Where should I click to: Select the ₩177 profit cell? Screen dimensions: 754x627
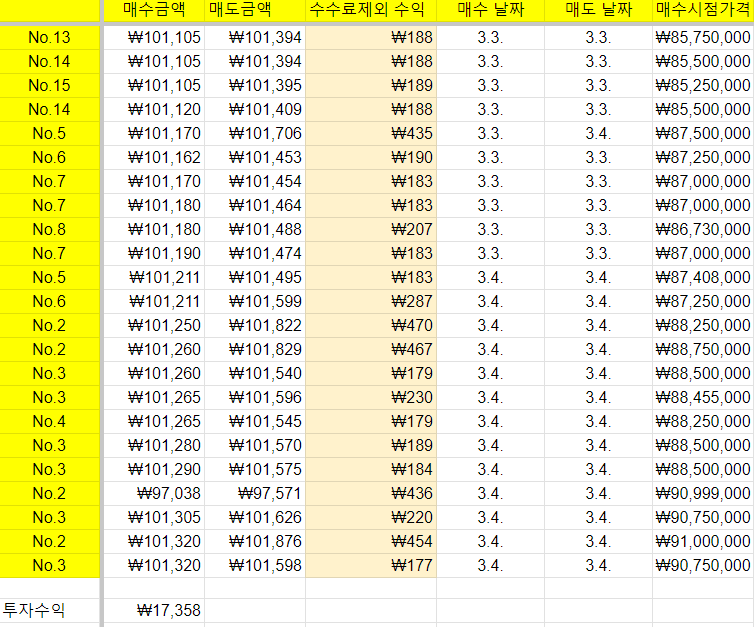pyautogui.click(x=371, y=565)
